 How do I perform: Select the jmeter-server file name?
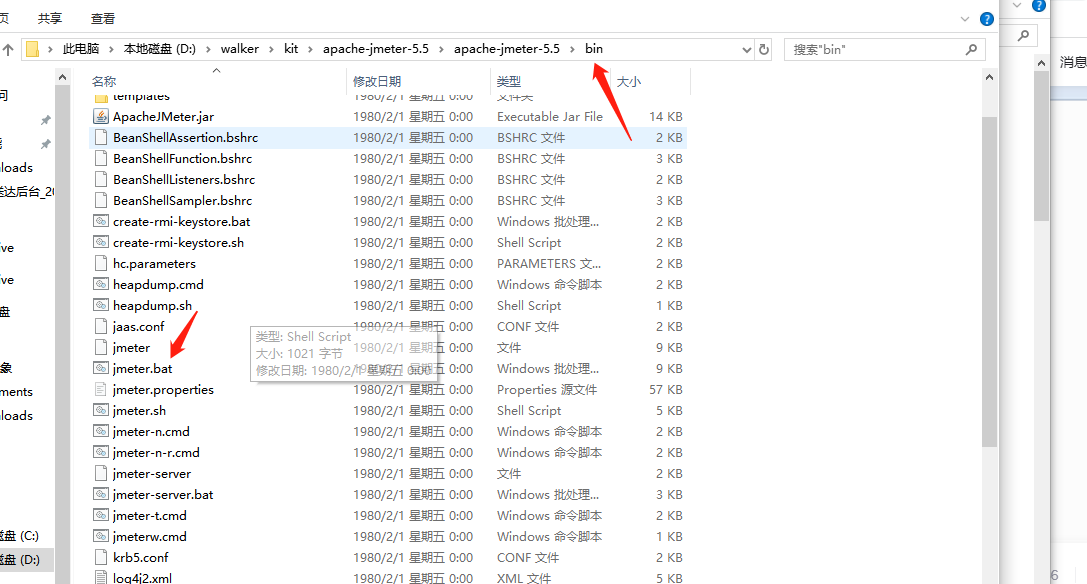[x=152, y=474]
